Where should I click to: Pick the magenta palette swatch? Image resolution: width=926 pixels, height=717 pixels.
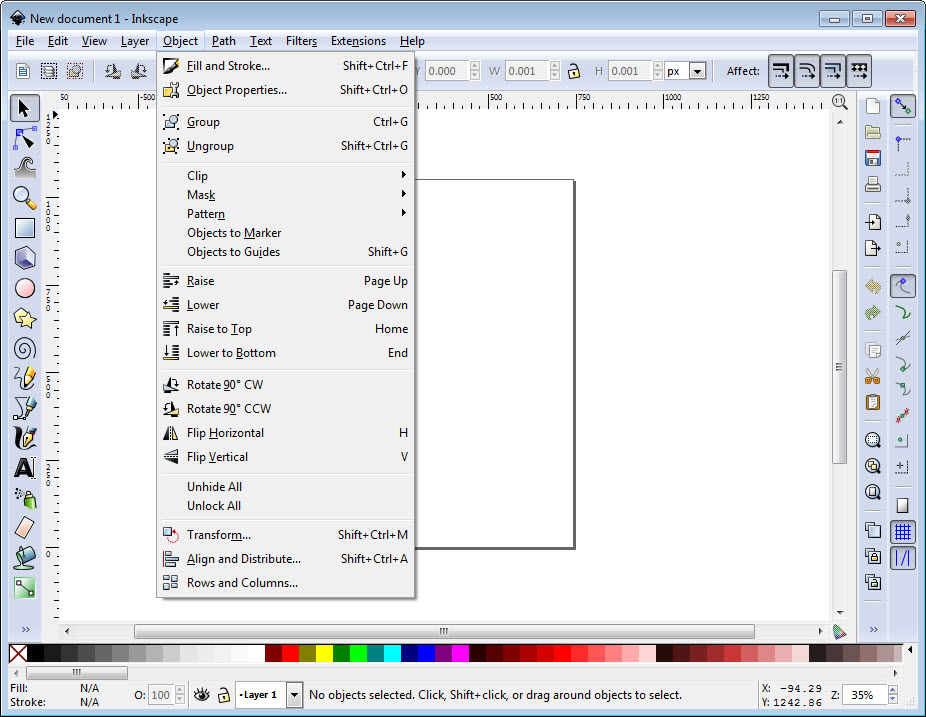point(460,653)
